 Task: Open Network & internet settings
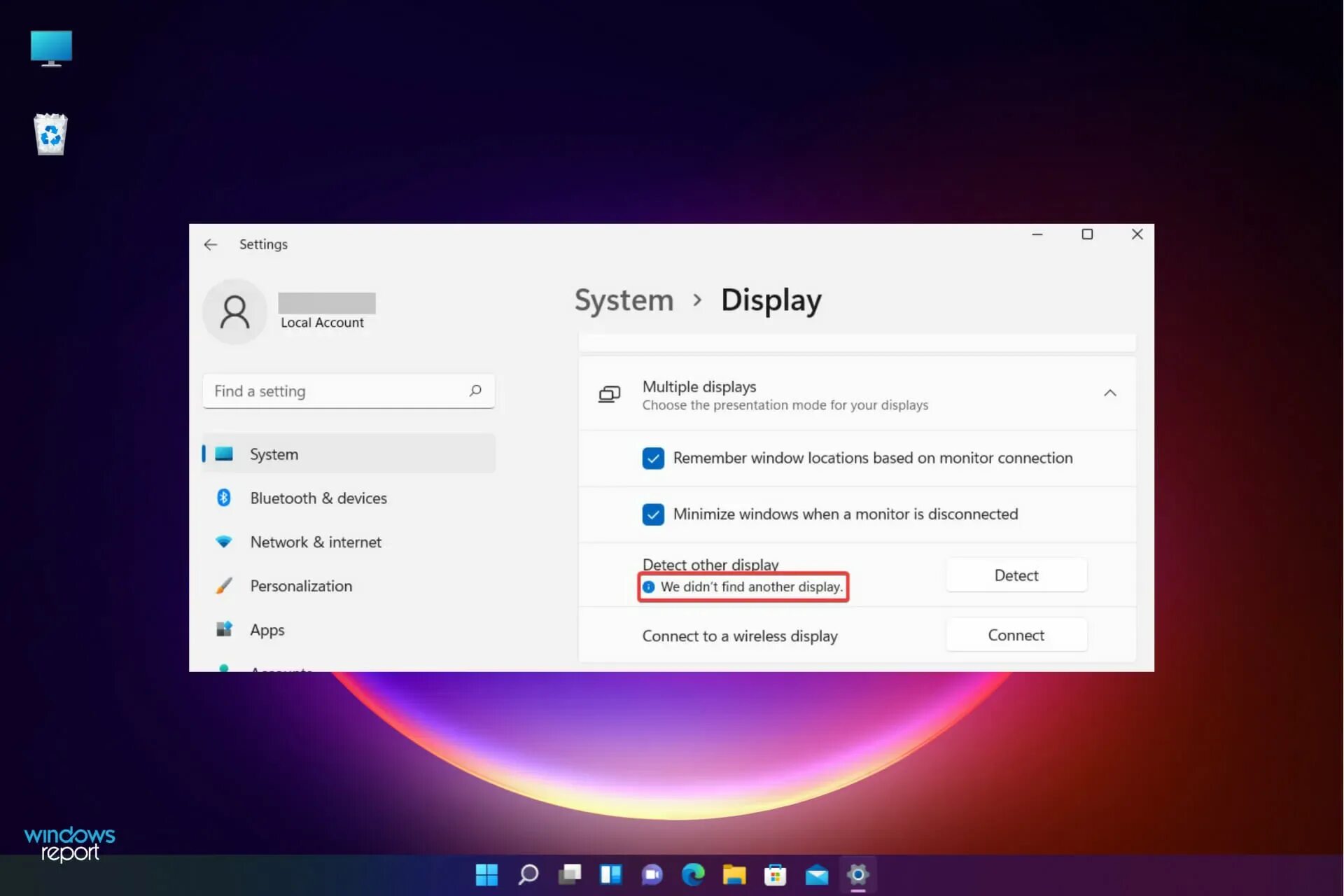[x=316, y=542]
